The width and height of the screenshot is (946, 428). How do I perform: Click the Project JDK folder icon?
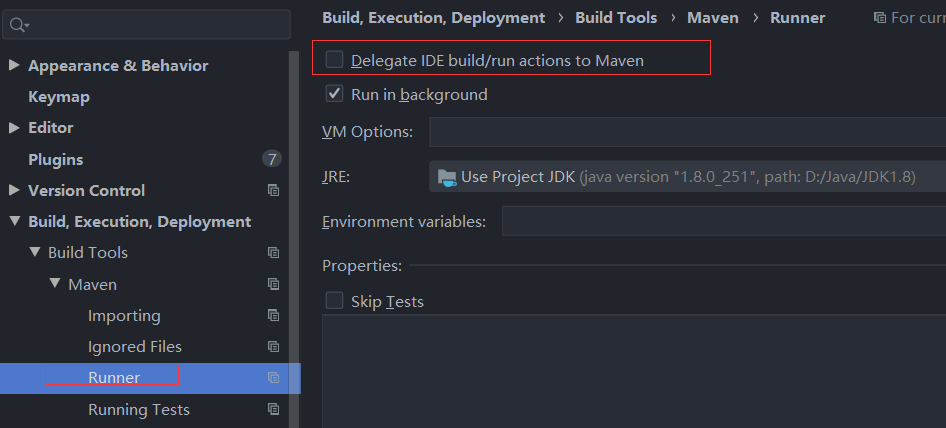click(447, 177)
